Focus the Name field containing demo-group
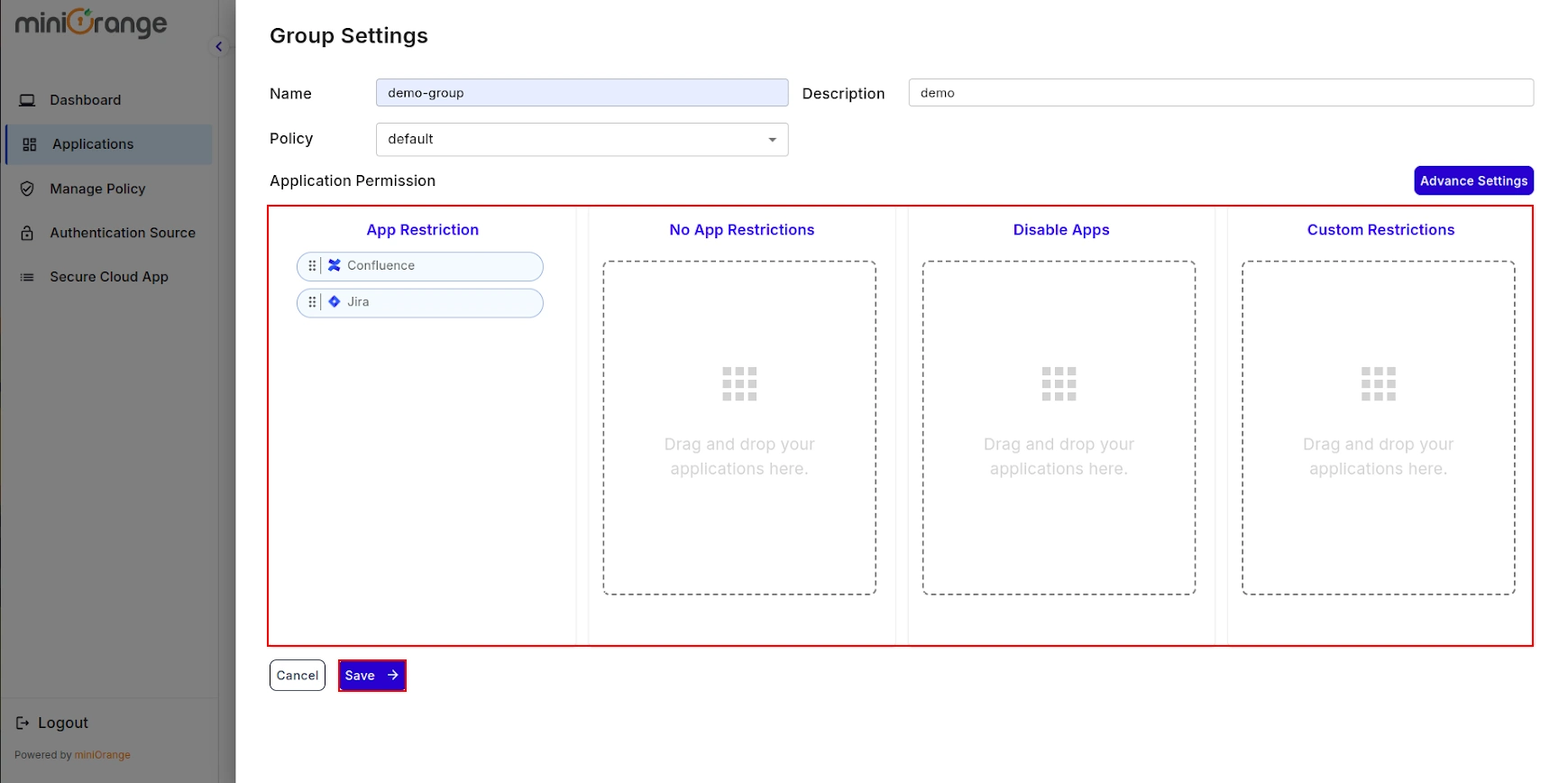1568x783 pixels. coord(582,93)
